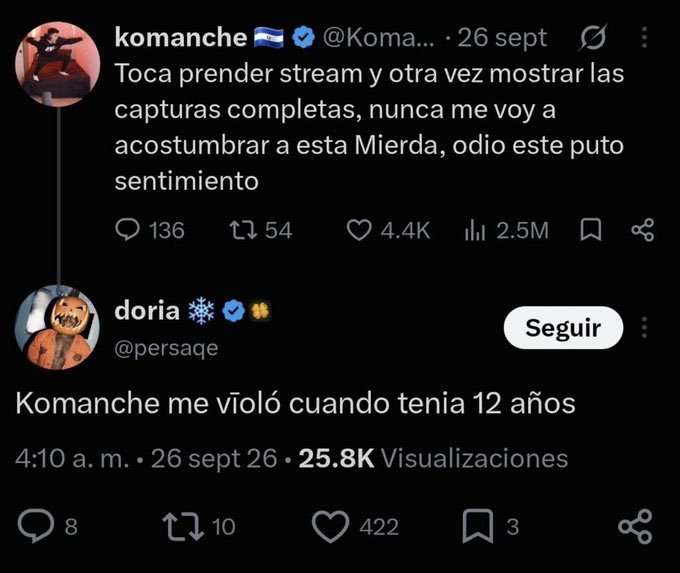Open more options for komanche's tweet
The width and height of the screenshot is (680, 573).
coord(644,37)
